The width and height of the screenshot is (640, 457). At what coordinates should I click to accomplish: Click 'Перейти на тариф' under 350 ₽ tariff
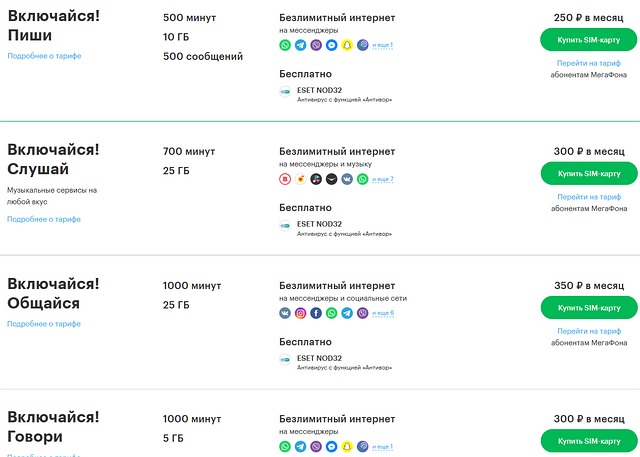589,331
